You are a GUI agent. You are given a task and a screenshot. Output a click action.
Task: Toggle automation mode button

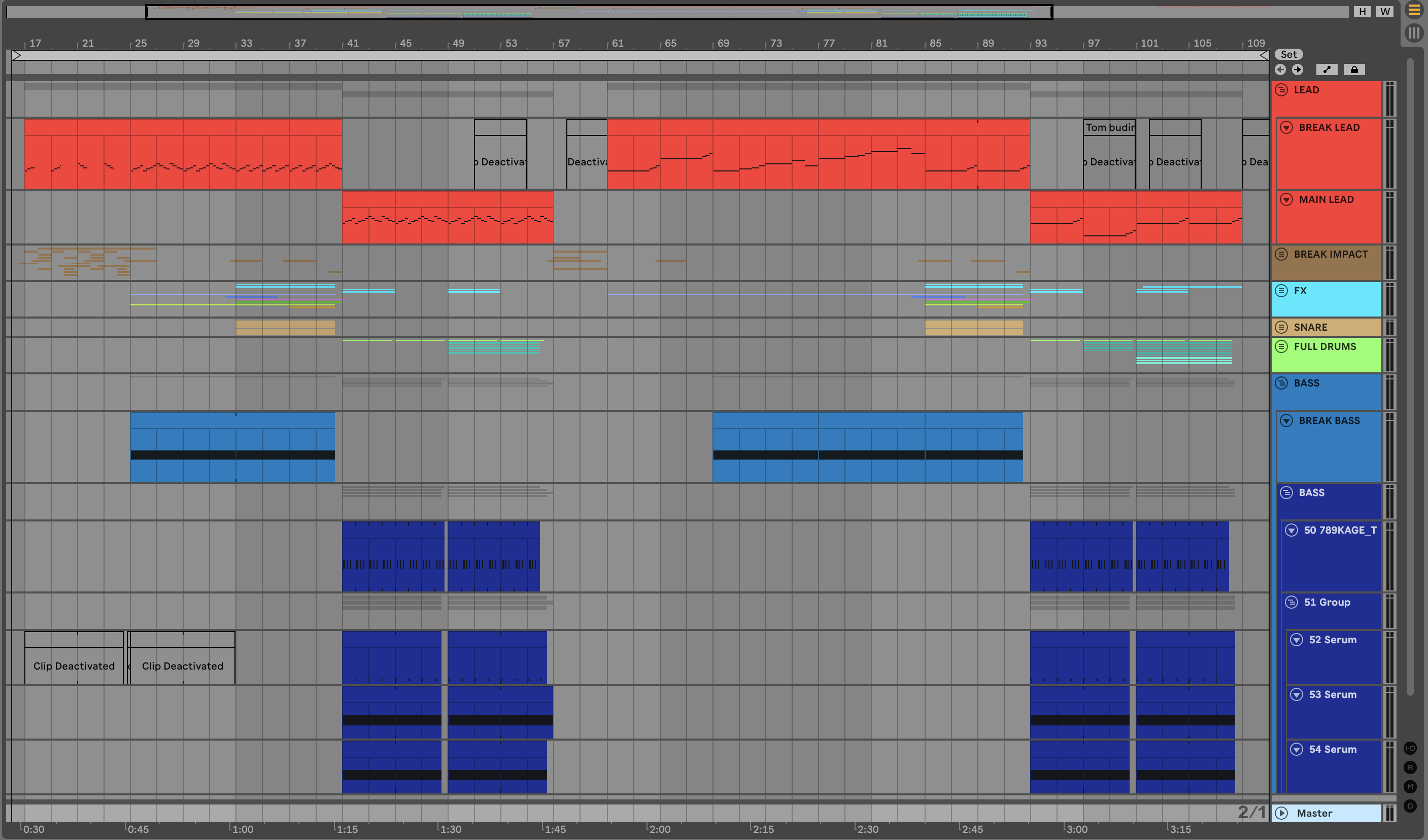coord(1327,69)
